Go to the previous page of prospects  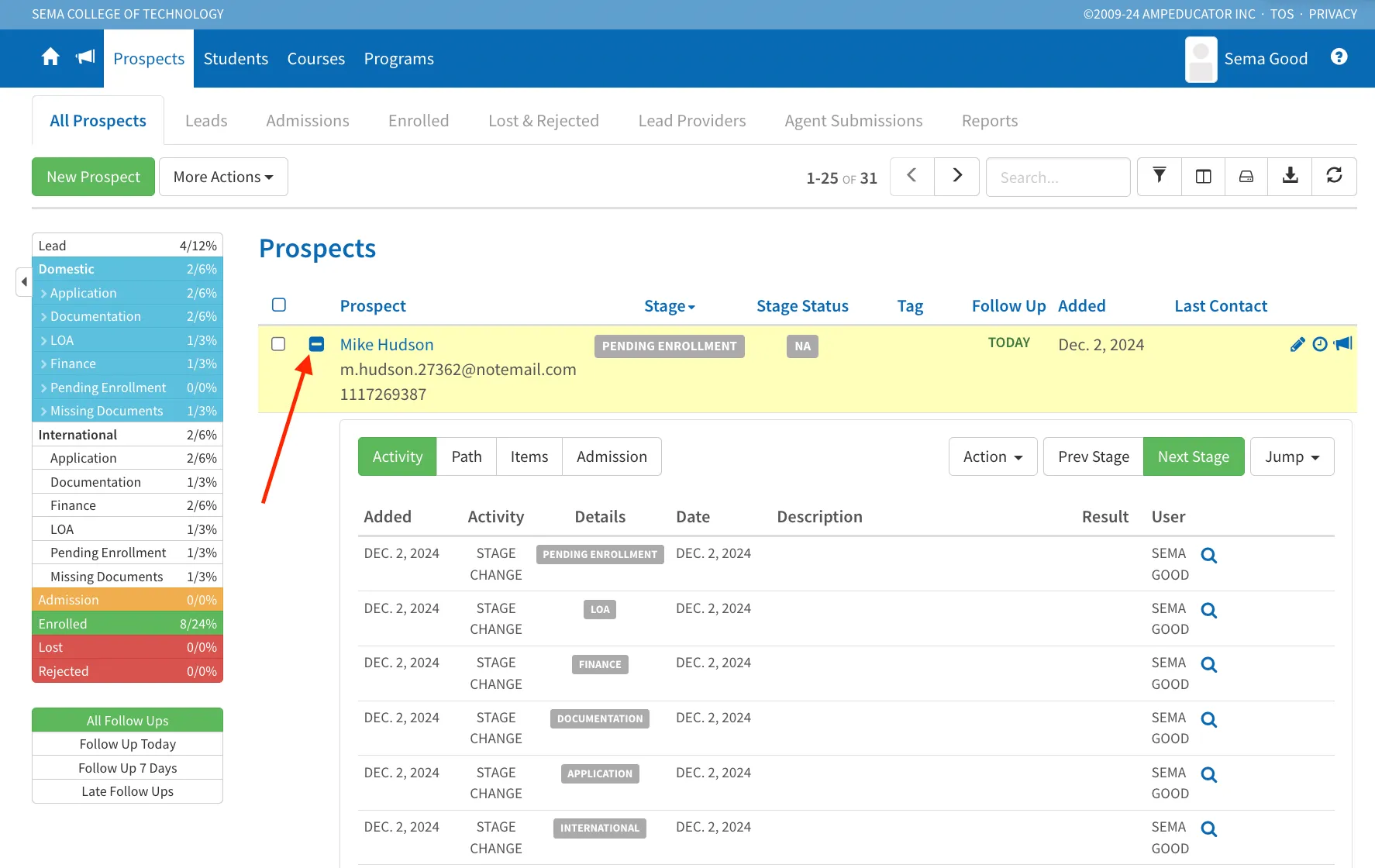click(911, 177)
